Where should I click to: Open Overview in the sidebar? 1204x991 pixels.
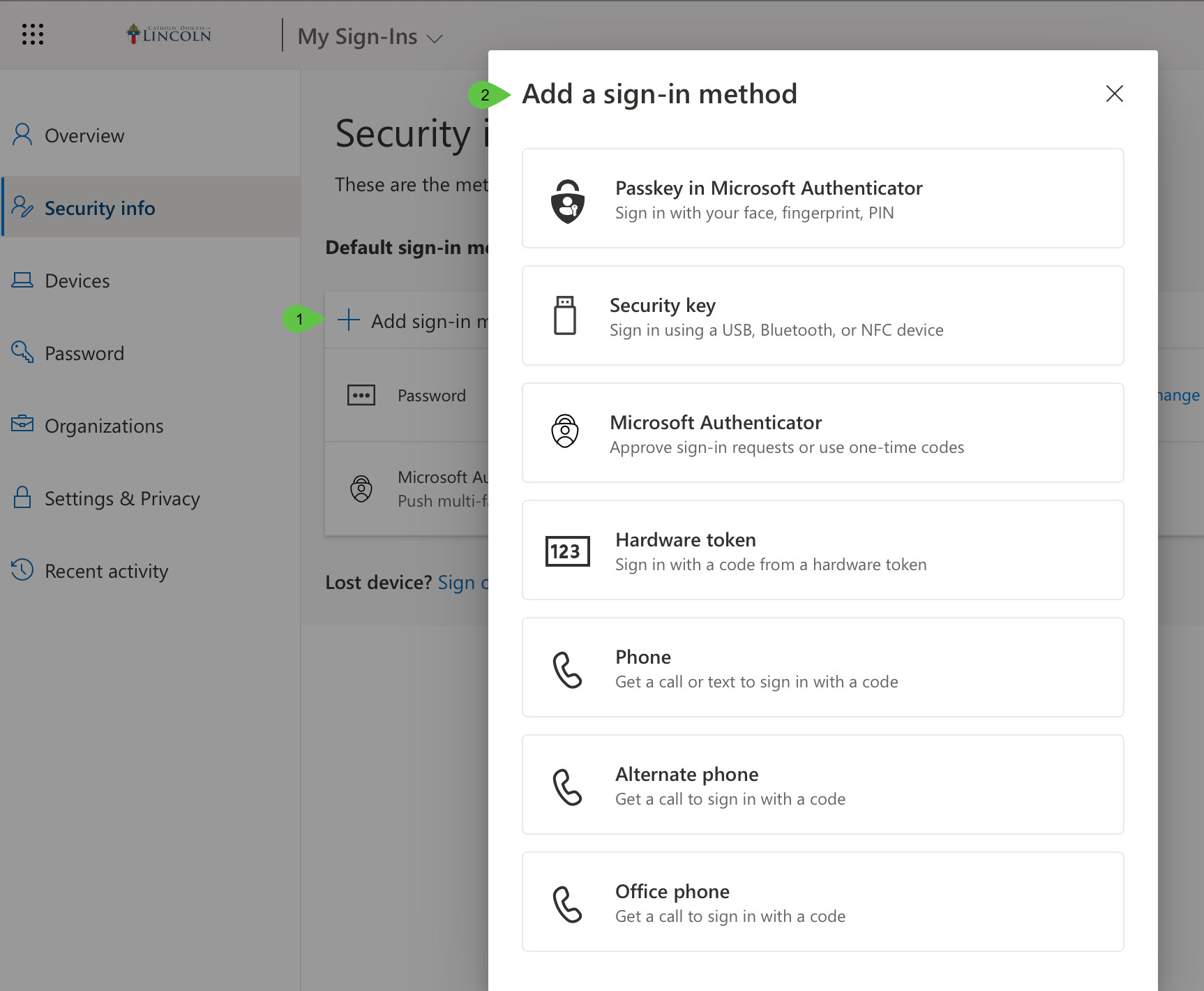151,135
